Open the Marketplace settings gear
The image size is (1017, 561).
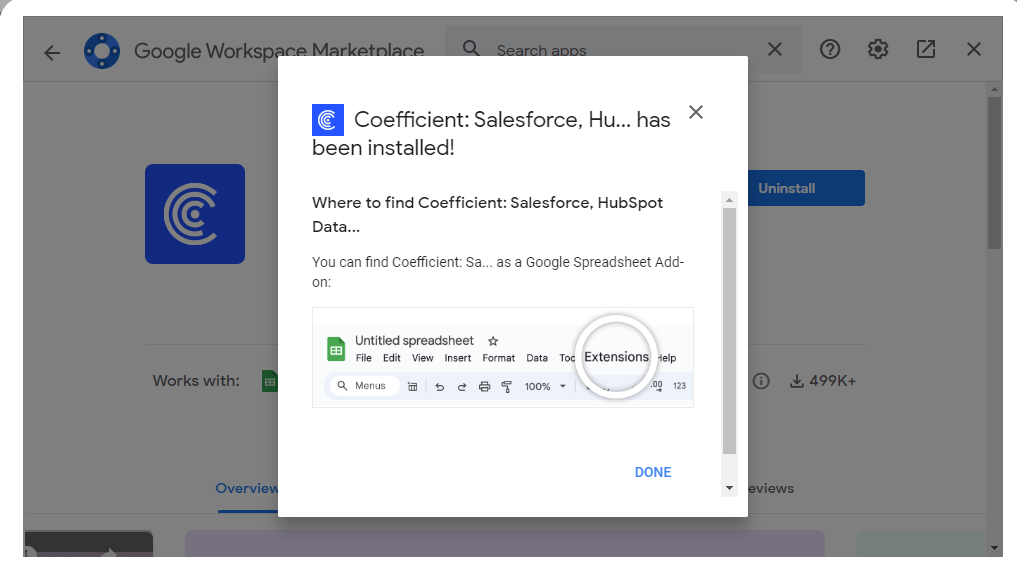pyautogui.click(x=878, y=49)
